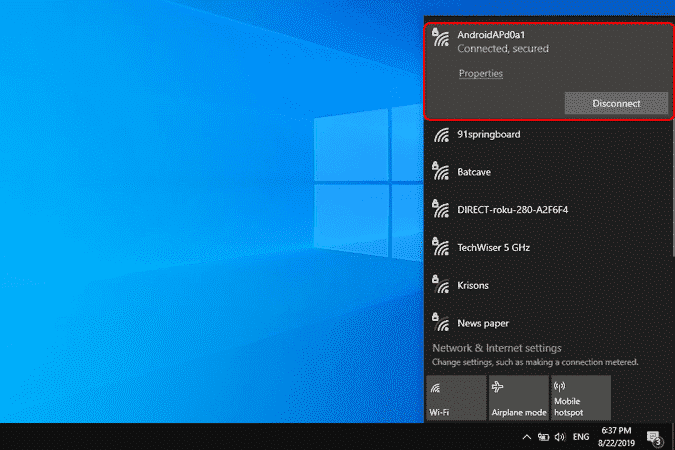Click the network icon in system tray
The width and height of the screenshot is (675, 450).
pyautogui.click(x=543, y=437)
